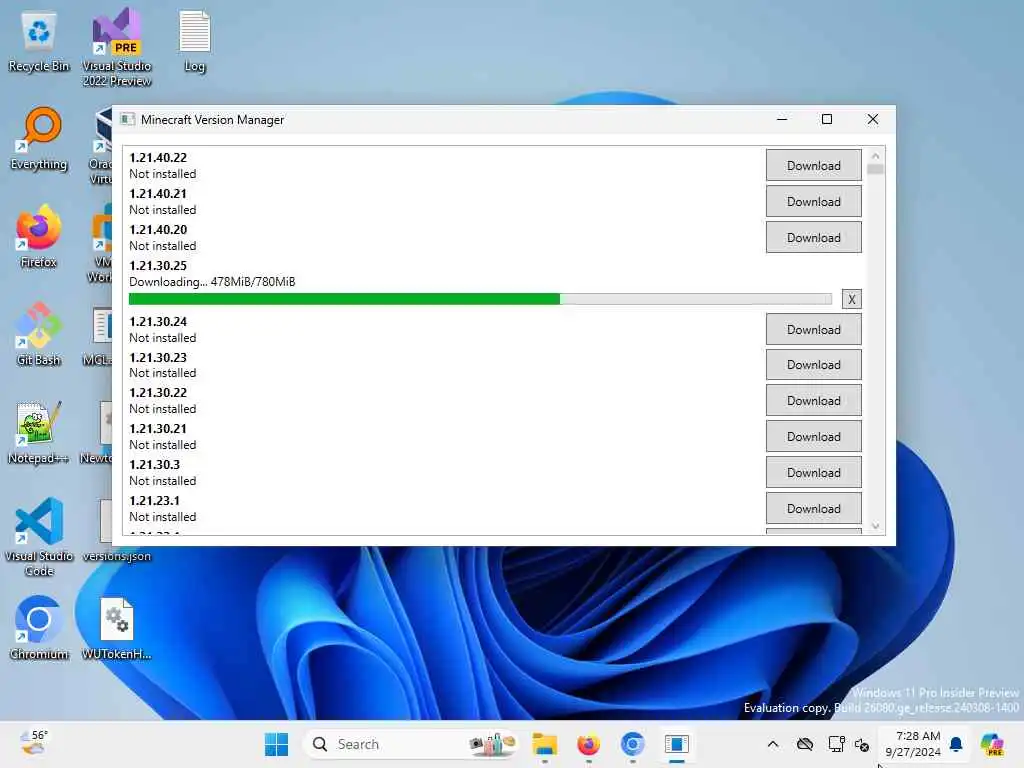This screenshot has height=768, width=1024.
Task: Click scrollbar up arrow in version list
Action: (x=875, y=156)
